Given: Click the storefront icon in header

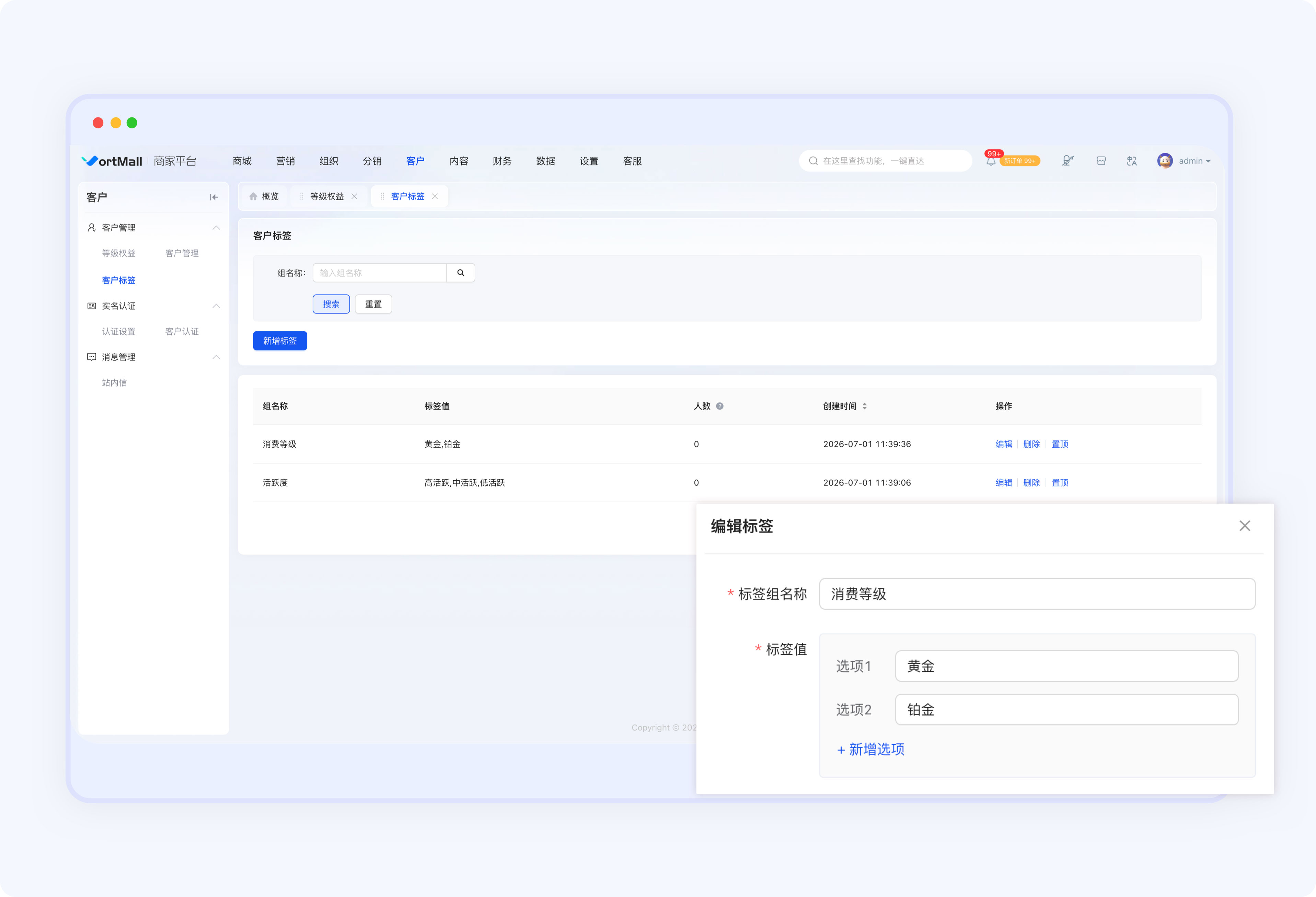Looking at the screenshot, I should [1101, 161].
